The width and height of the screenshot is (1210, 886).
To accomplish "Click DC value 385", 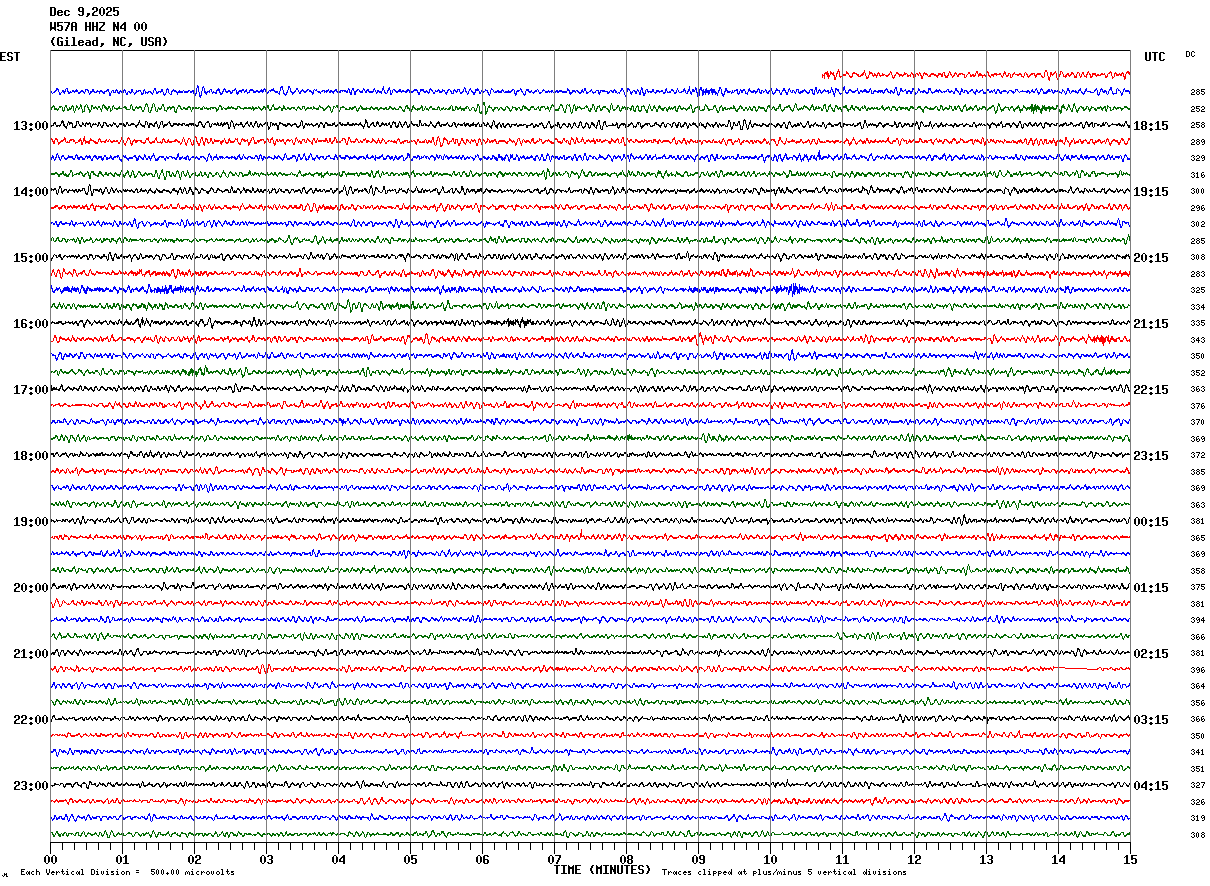I will 1197,472.
